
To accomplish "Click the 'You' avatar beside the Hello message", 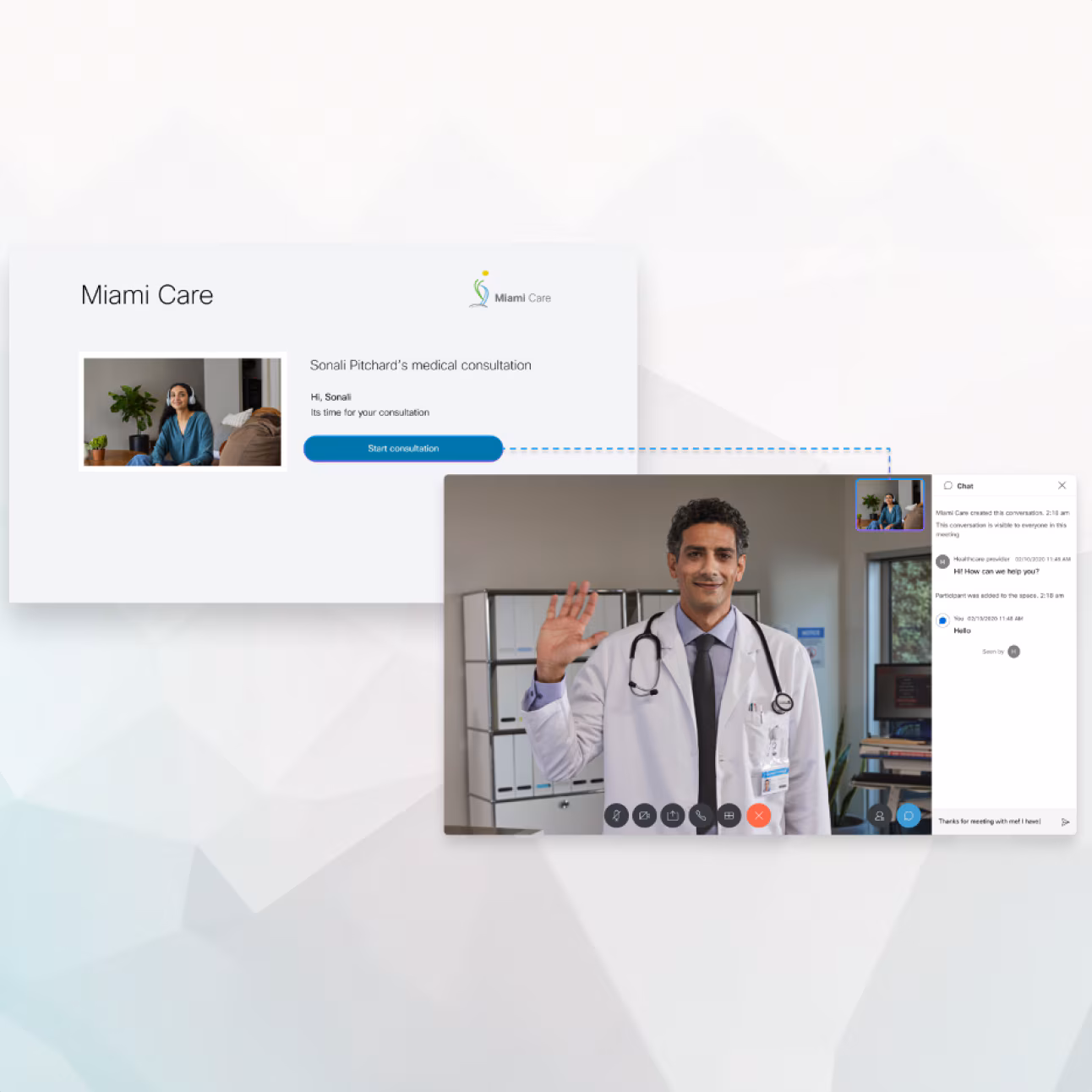I will pos(943,620).
